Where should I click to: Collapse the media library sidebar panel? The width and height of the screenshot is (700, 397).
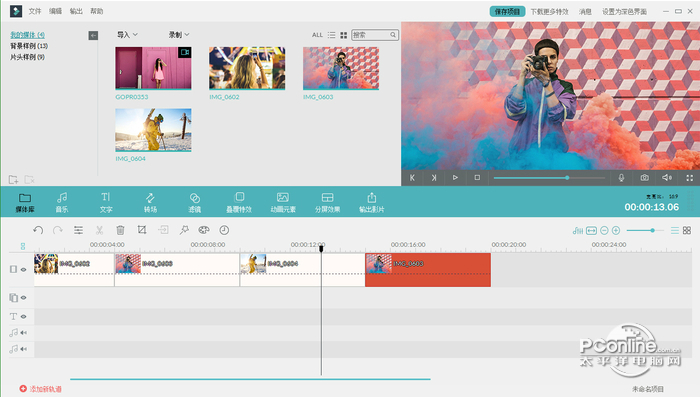click(x=93, y=35)
